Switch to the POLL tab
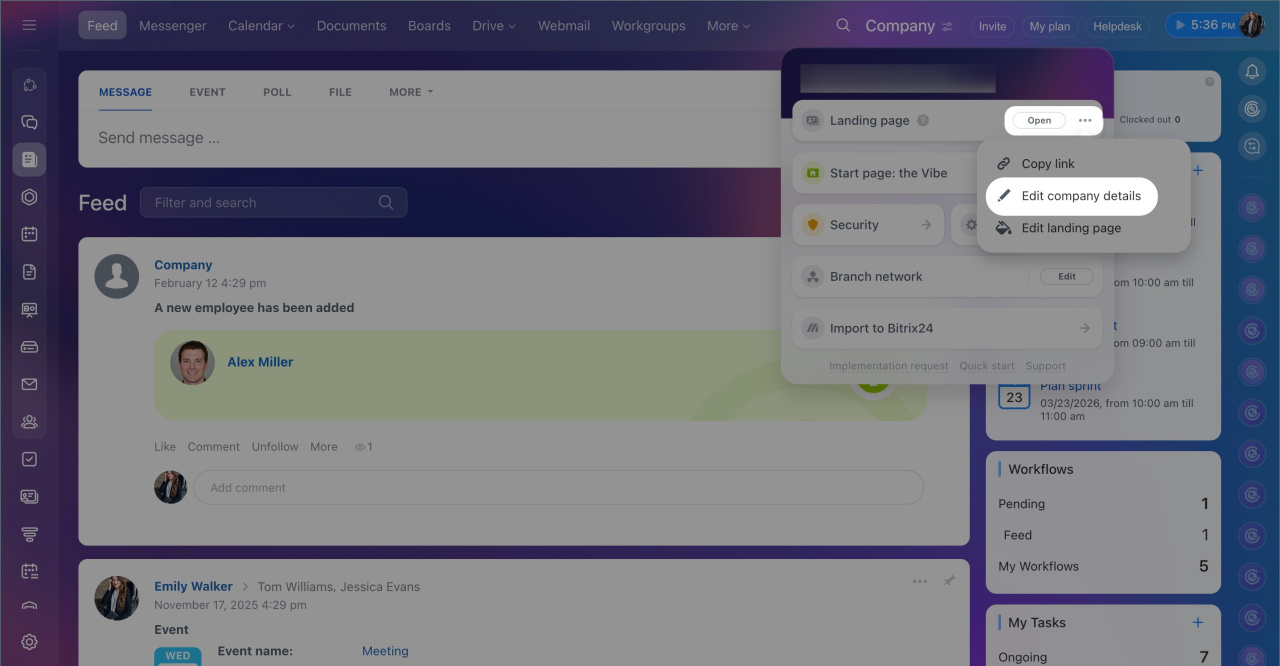 click(277, 92)
